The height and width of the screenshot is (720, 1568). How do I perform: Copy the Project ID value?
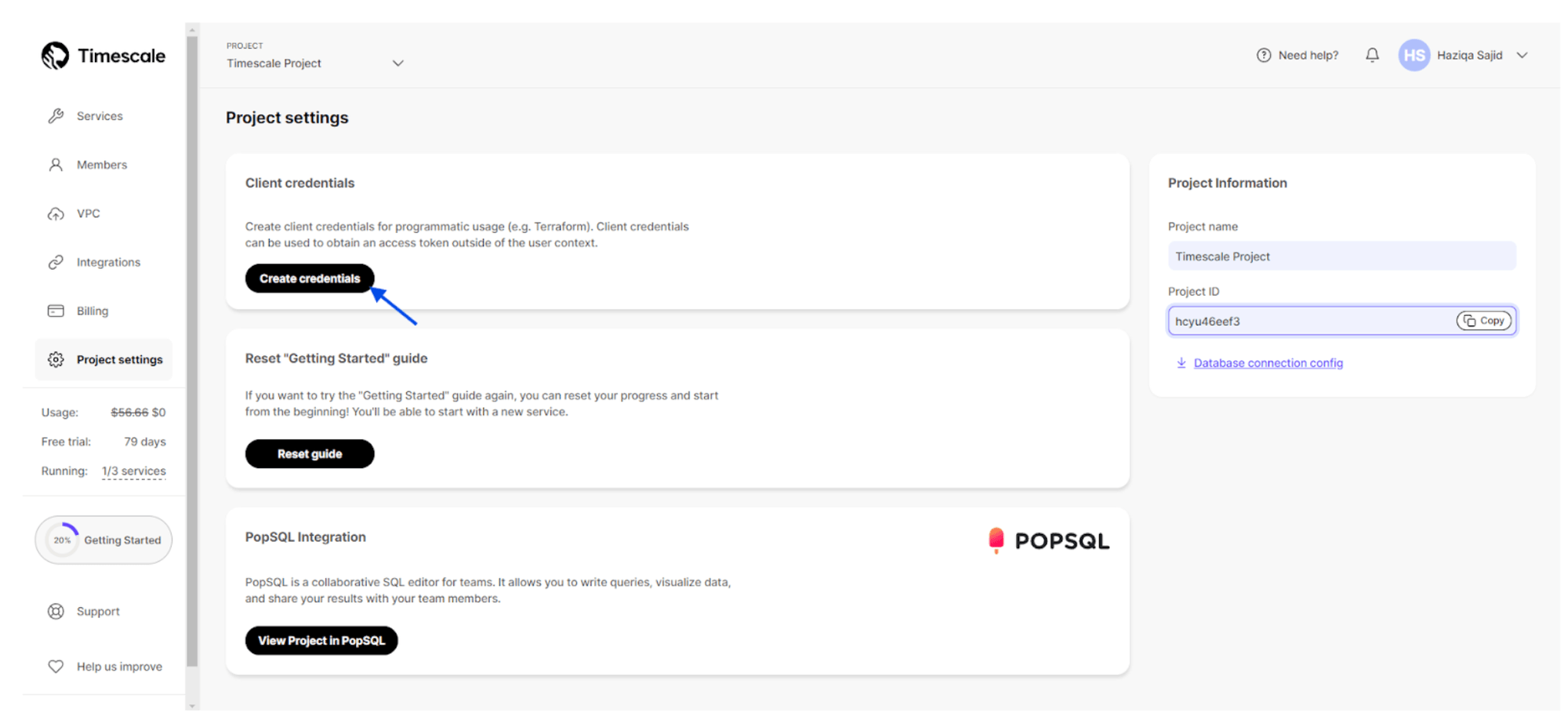coord(1483,321)
